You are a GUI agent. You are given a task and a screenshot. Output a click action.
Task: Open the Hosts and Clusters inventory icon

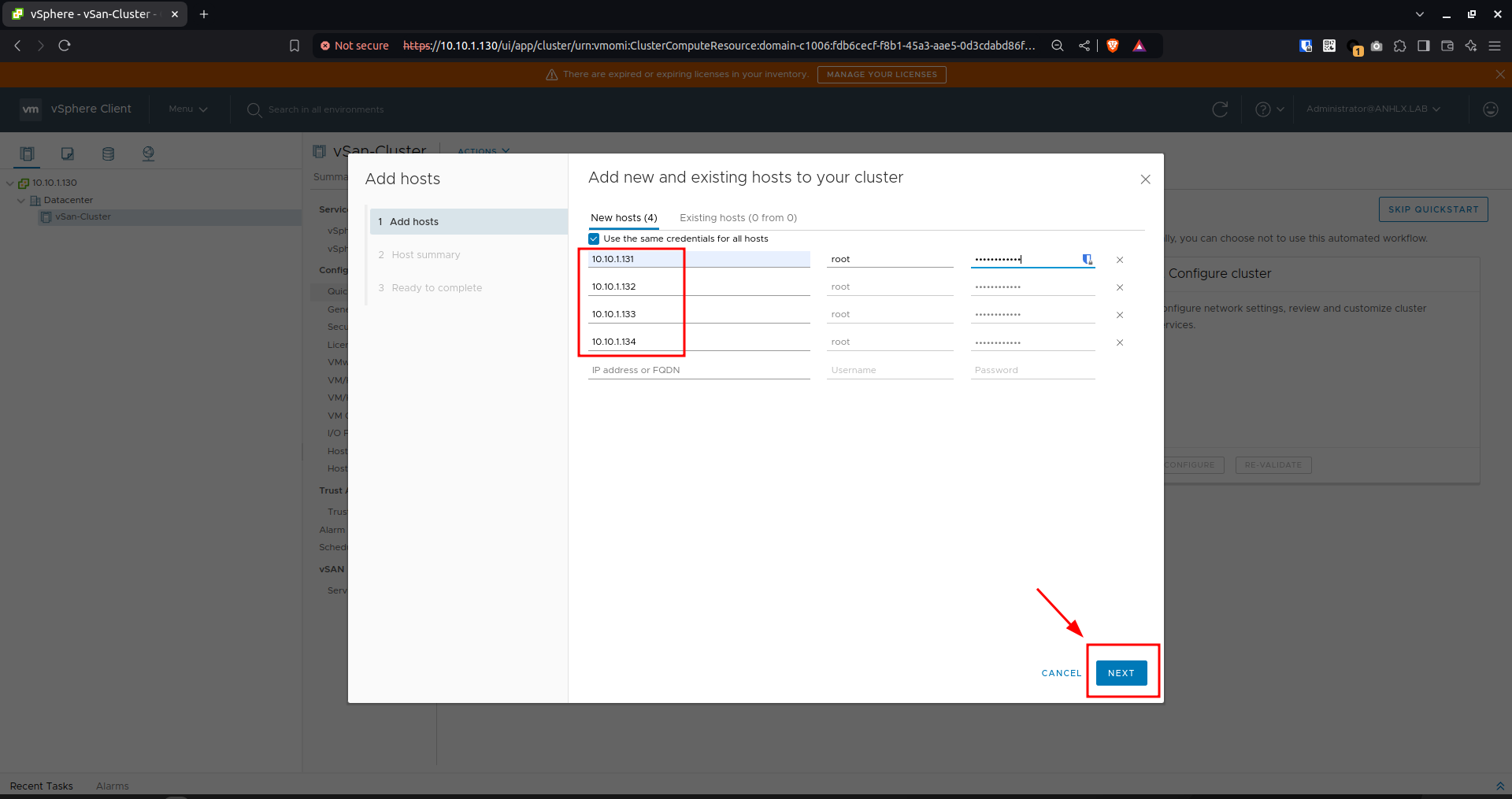pos(28,154)
